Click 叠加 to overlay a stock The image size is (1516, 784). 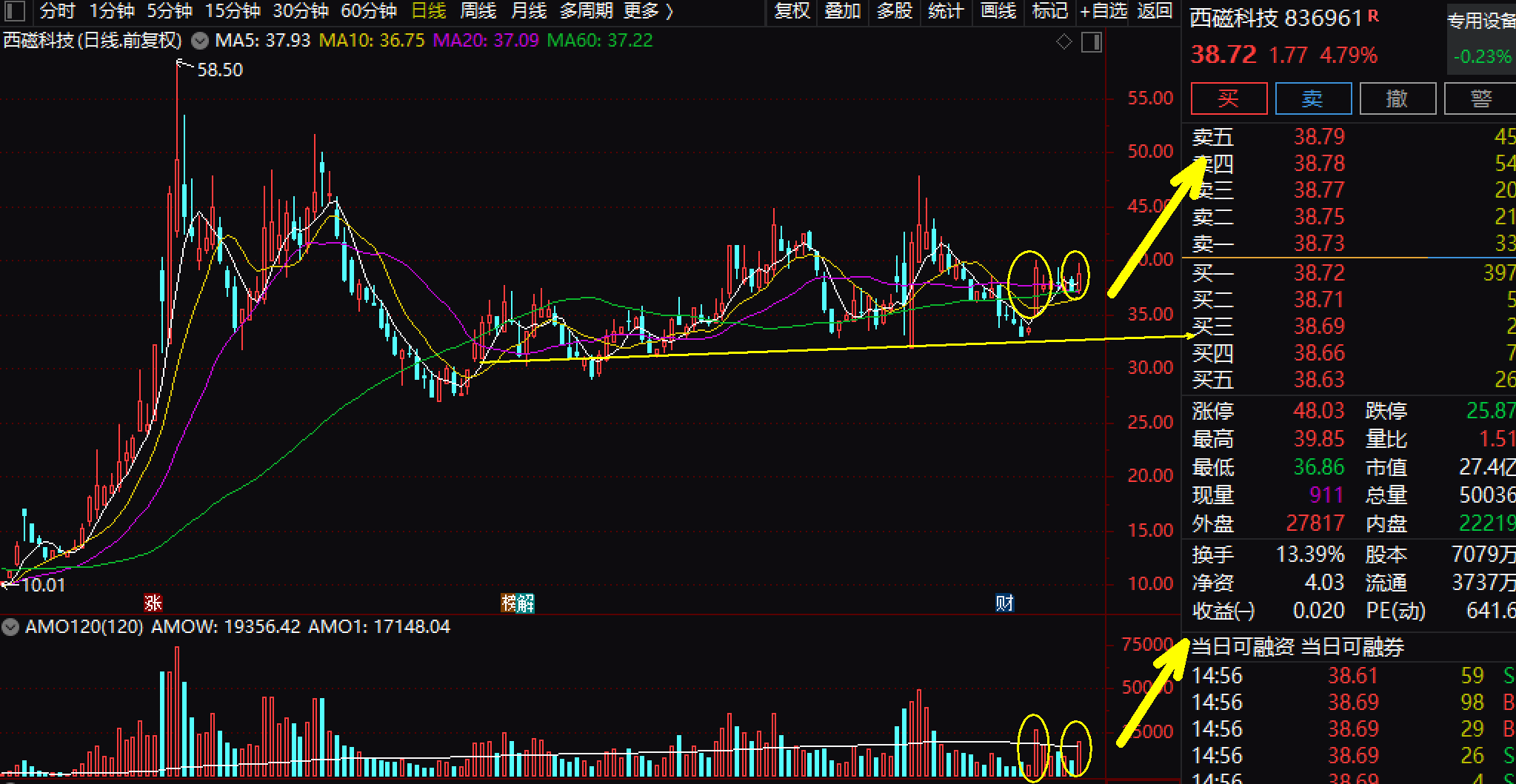[843, 11]
